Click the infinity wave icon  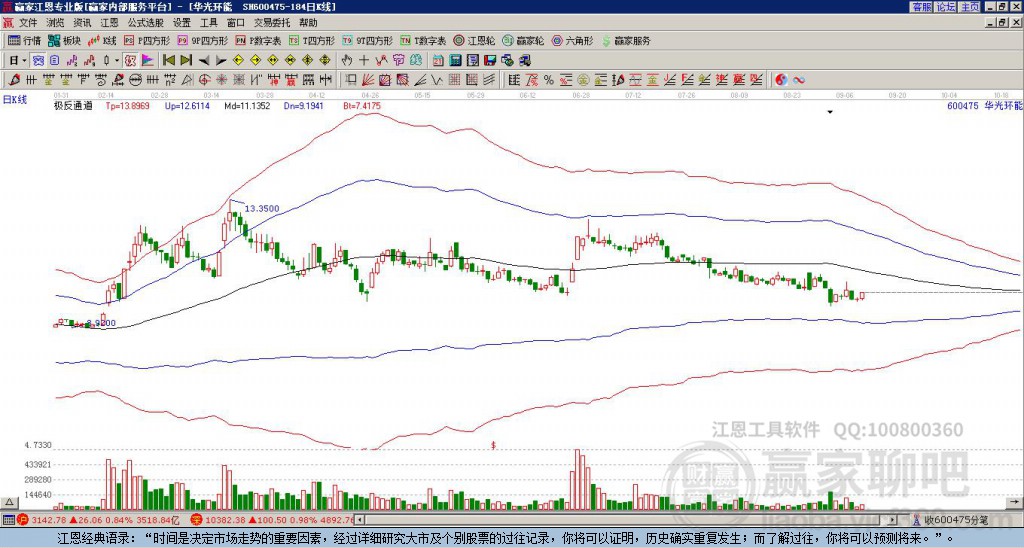(x=798, y=80)
